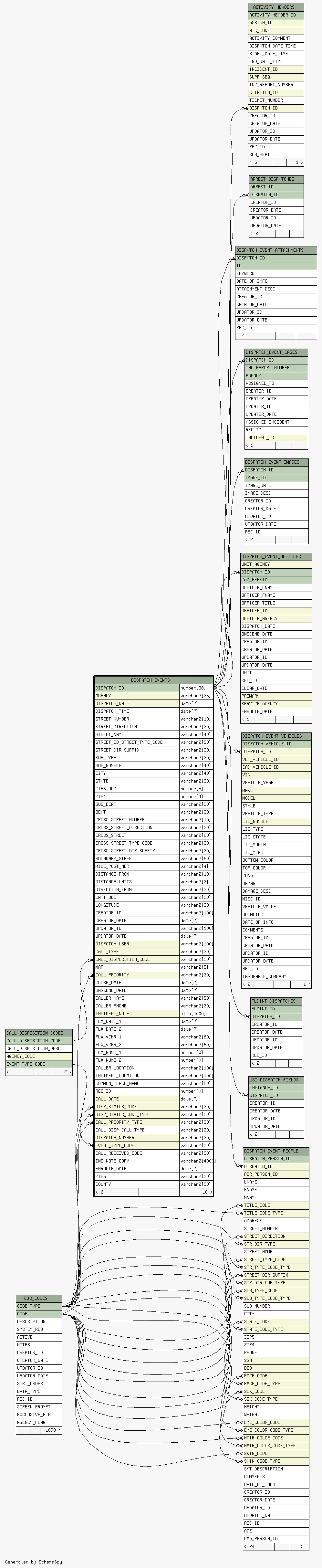Select the UNIT_AGENCY column
The image size is (322, 1568).
click(x=276, y=564)
